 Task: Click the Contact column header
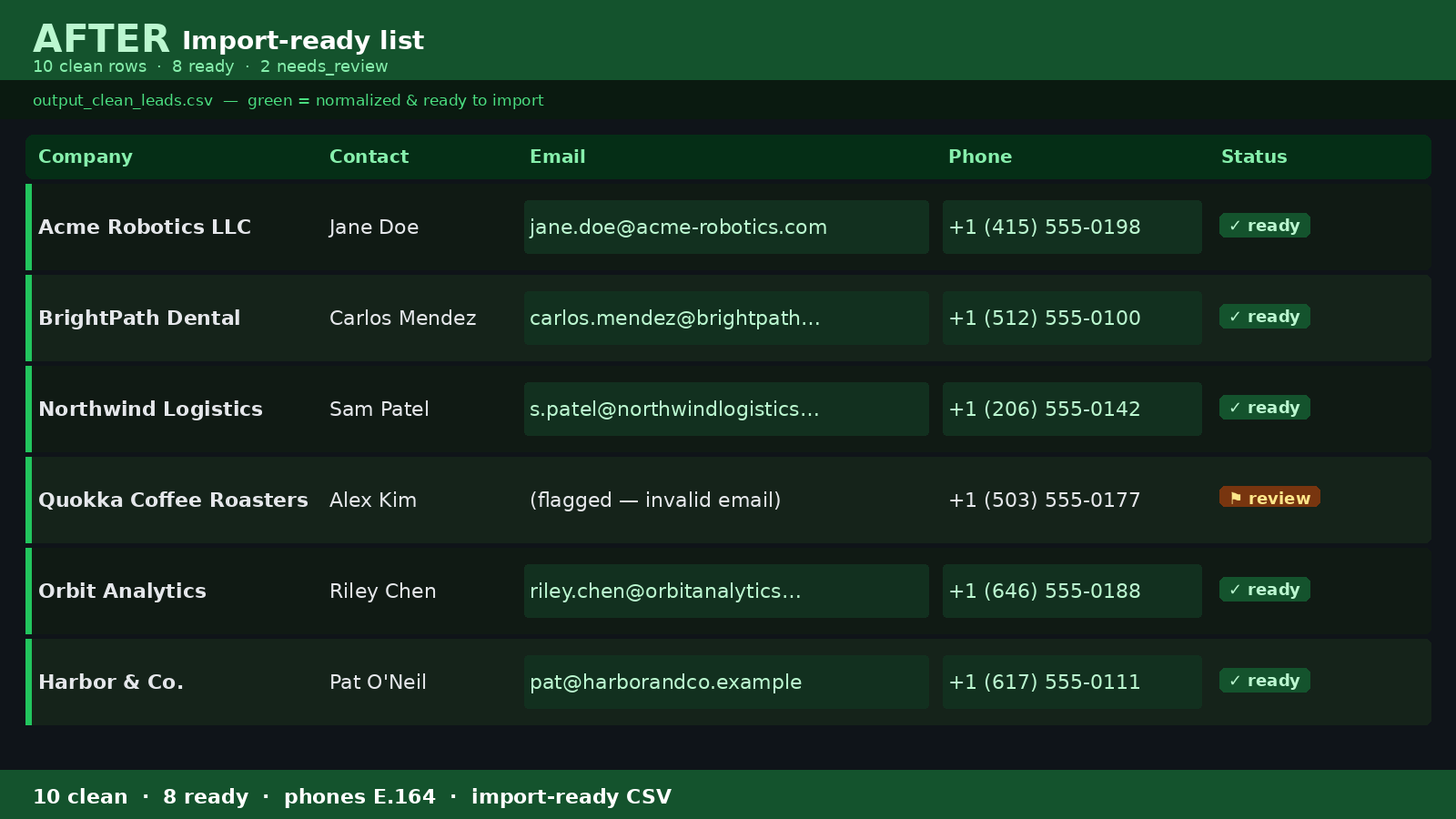click(369, 157)
